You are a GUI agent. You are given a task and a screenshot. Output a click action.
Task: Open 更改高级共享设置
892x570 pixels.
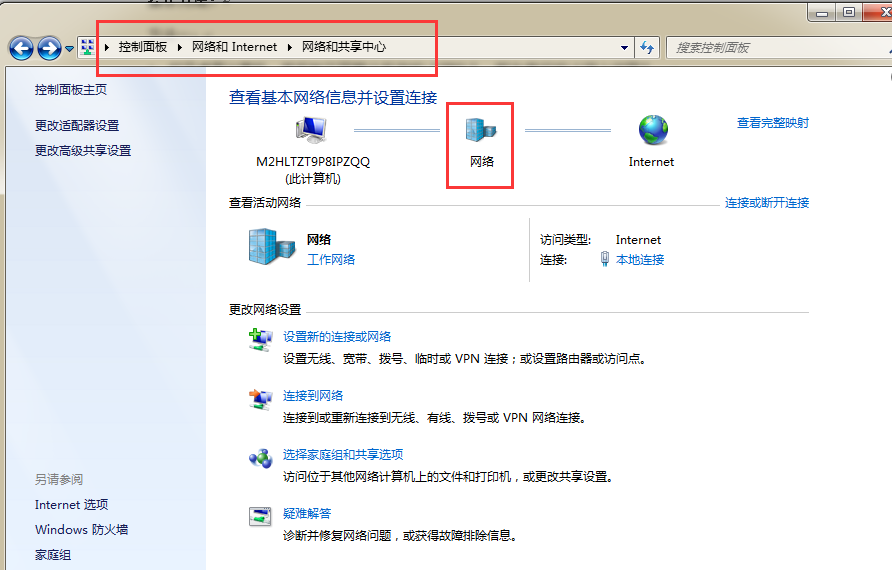click(83, 151)
